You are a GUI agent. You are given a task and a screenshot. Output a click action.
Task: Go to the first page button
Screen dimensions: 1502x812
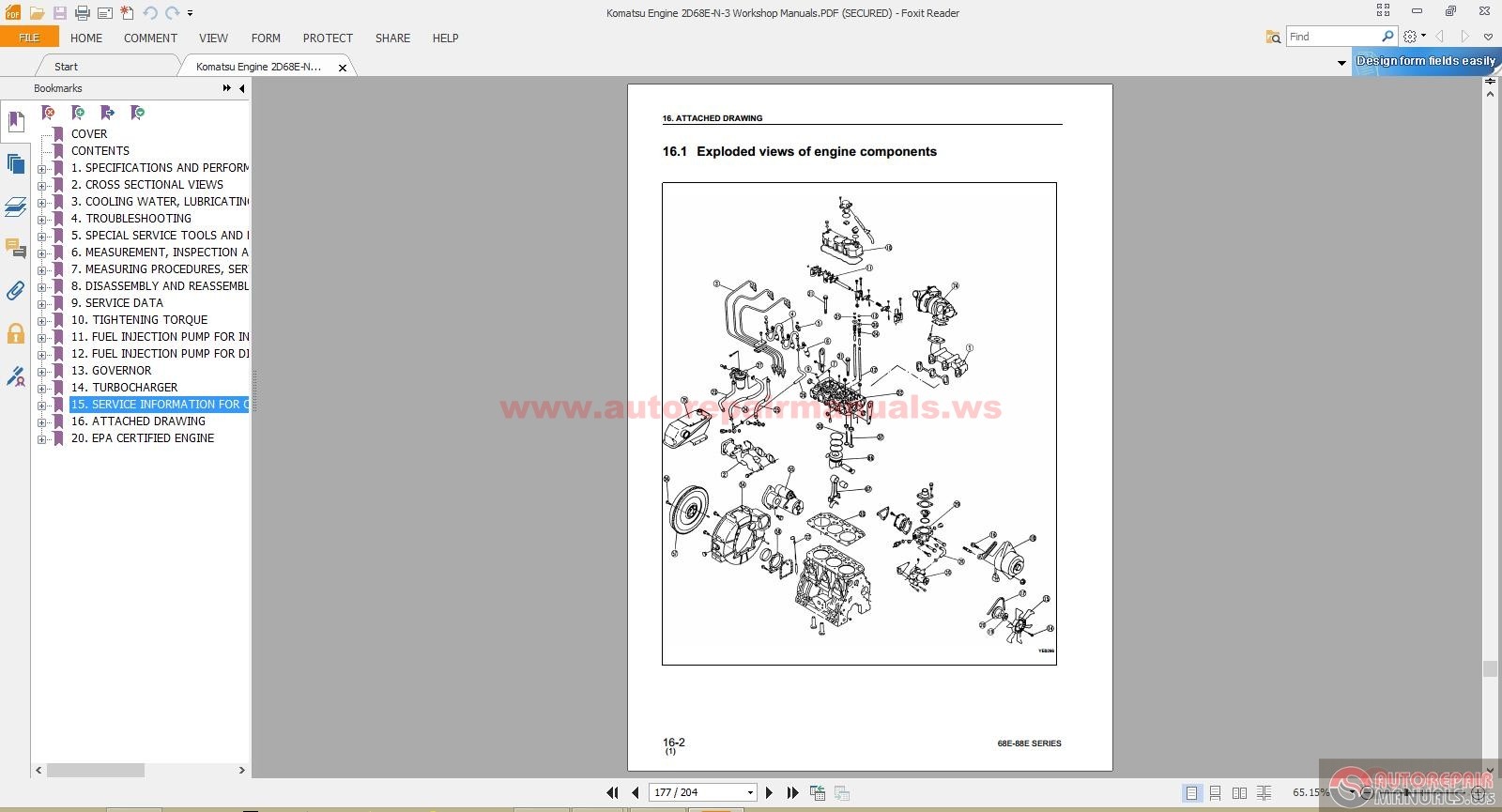tap(612, 793)
